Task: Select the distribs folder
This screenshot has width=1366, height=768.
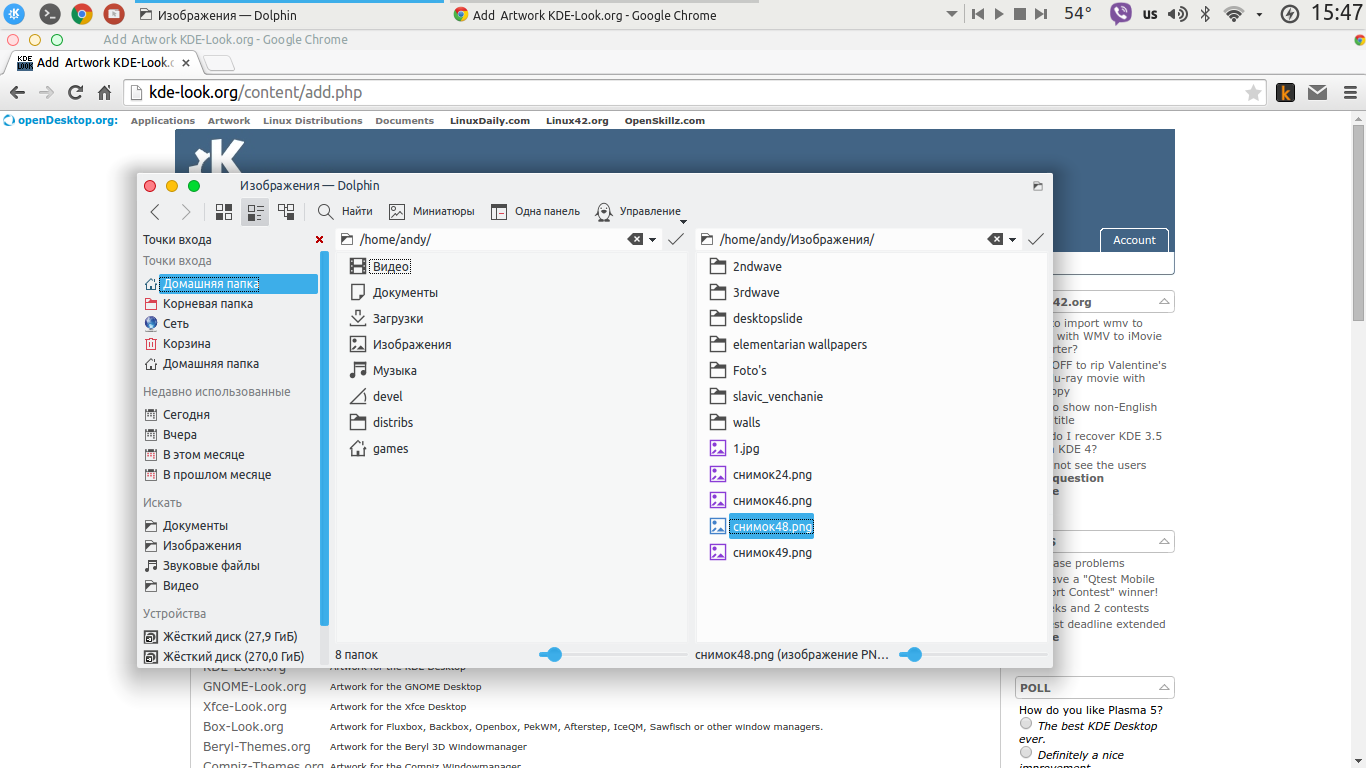Action: click(x=381, y=422)
